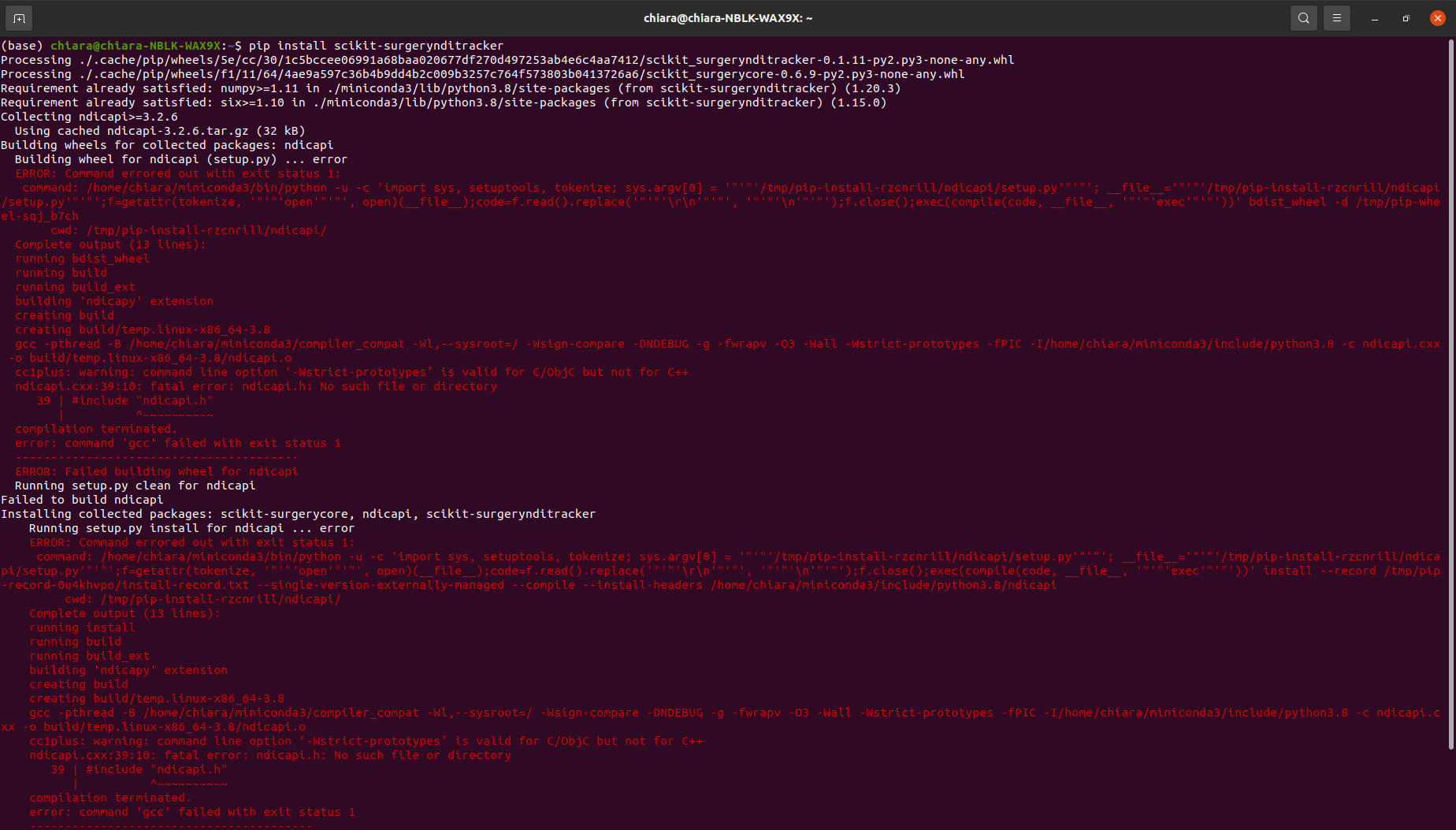Open the terminal search tool
Image resolution: width=1456 pixels, height=830 pixels.
click(1303, 17)
